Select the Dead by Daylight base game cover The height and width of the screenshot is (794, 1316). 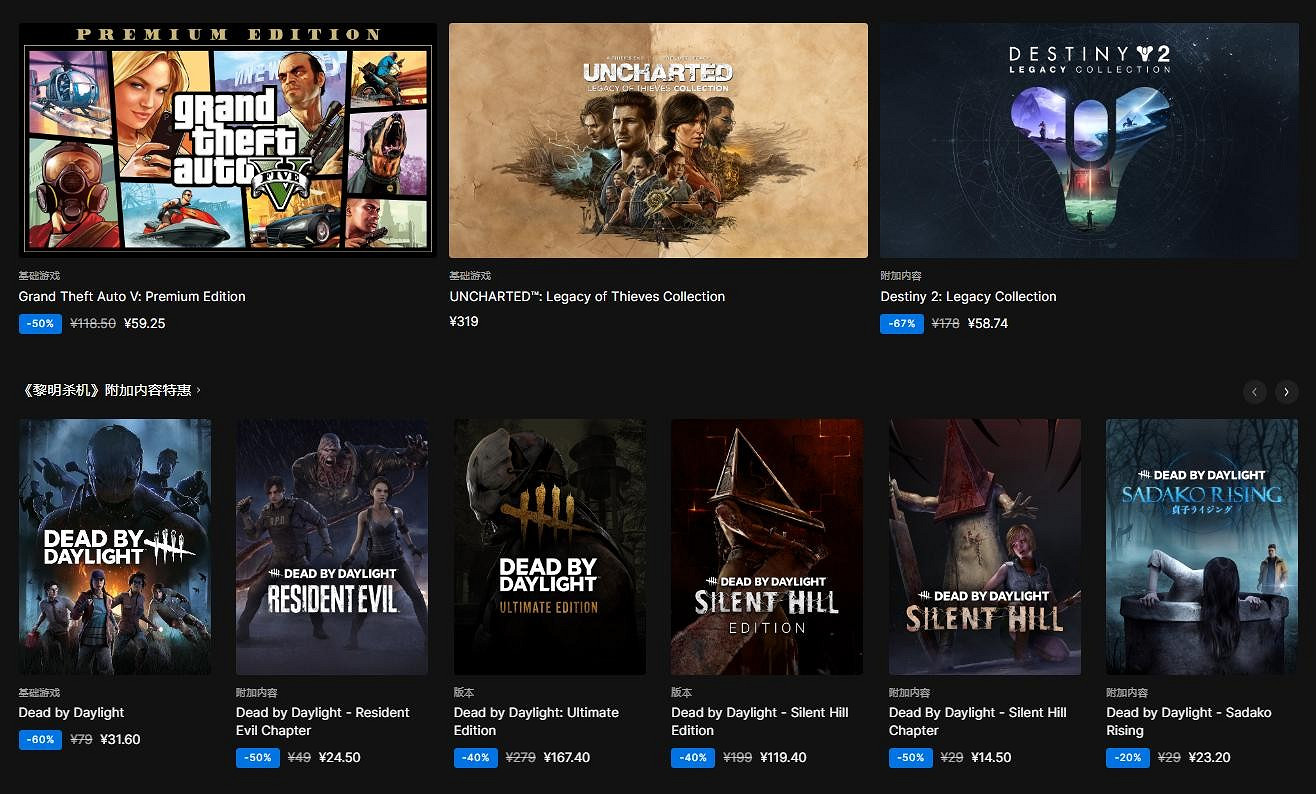[x=115, y=546]
